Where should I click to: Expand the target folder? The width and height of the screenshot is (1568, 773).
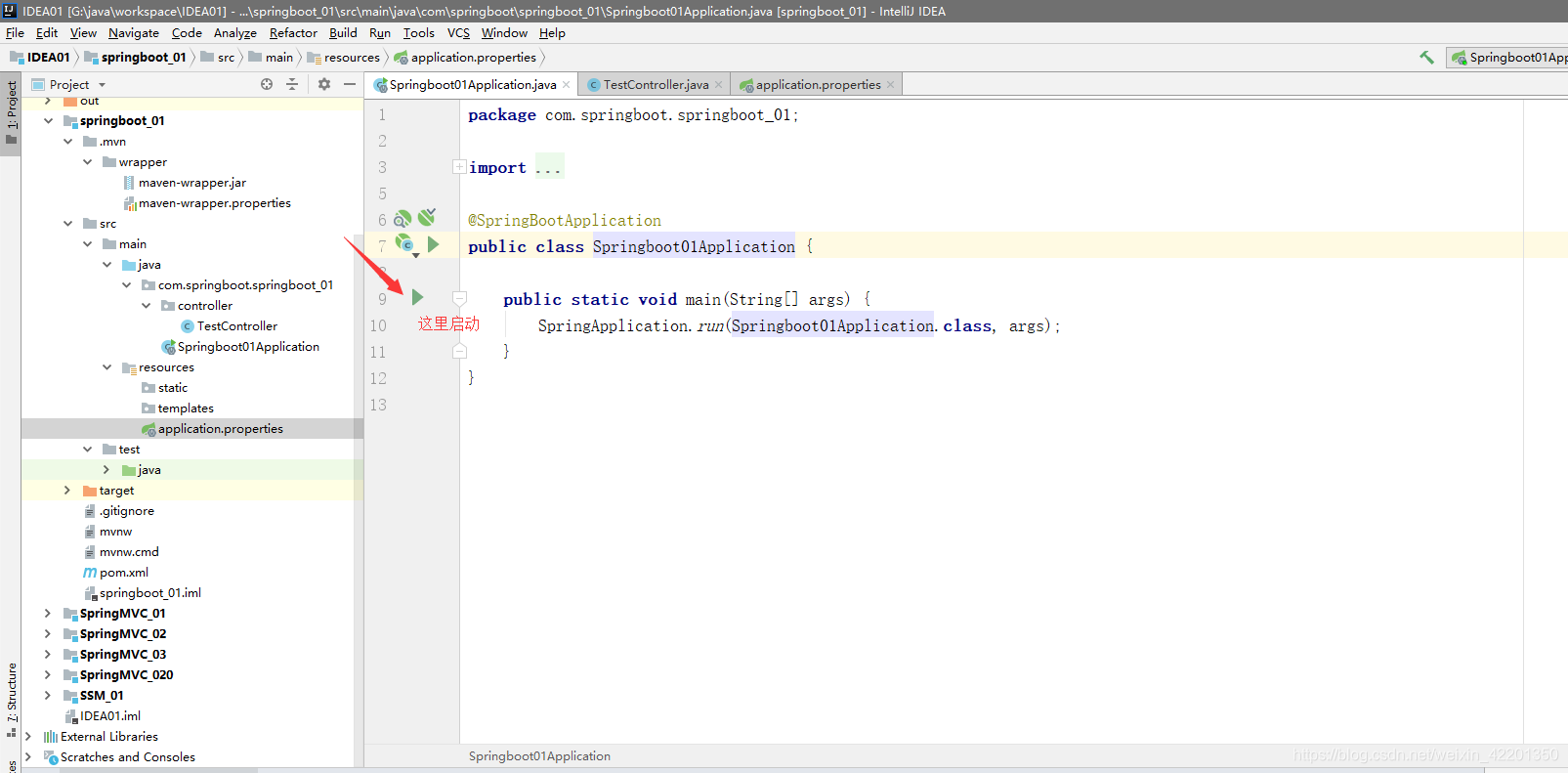pyautogui.click(x=67, y=491)
